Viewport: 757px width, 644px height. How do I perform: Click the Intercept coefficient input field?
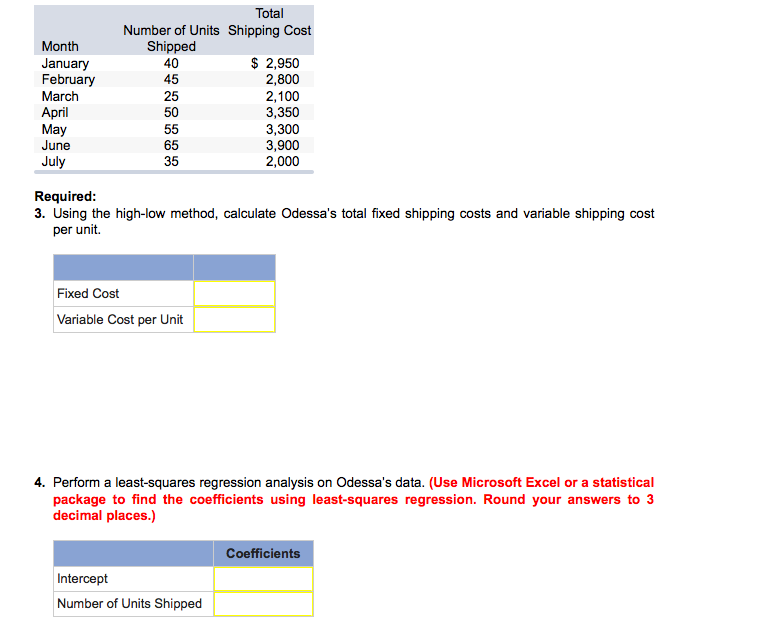point(263,578)
